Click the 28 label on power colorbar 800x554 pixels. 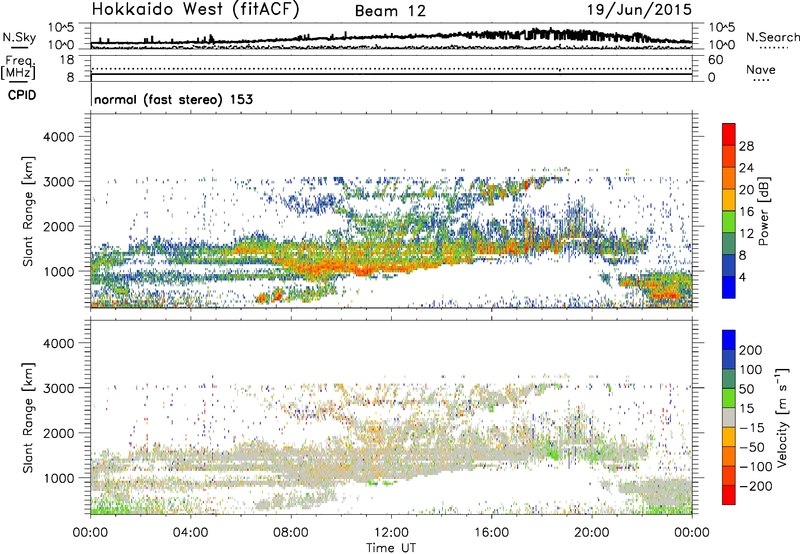pyautogui.click(x=746, y=146)
